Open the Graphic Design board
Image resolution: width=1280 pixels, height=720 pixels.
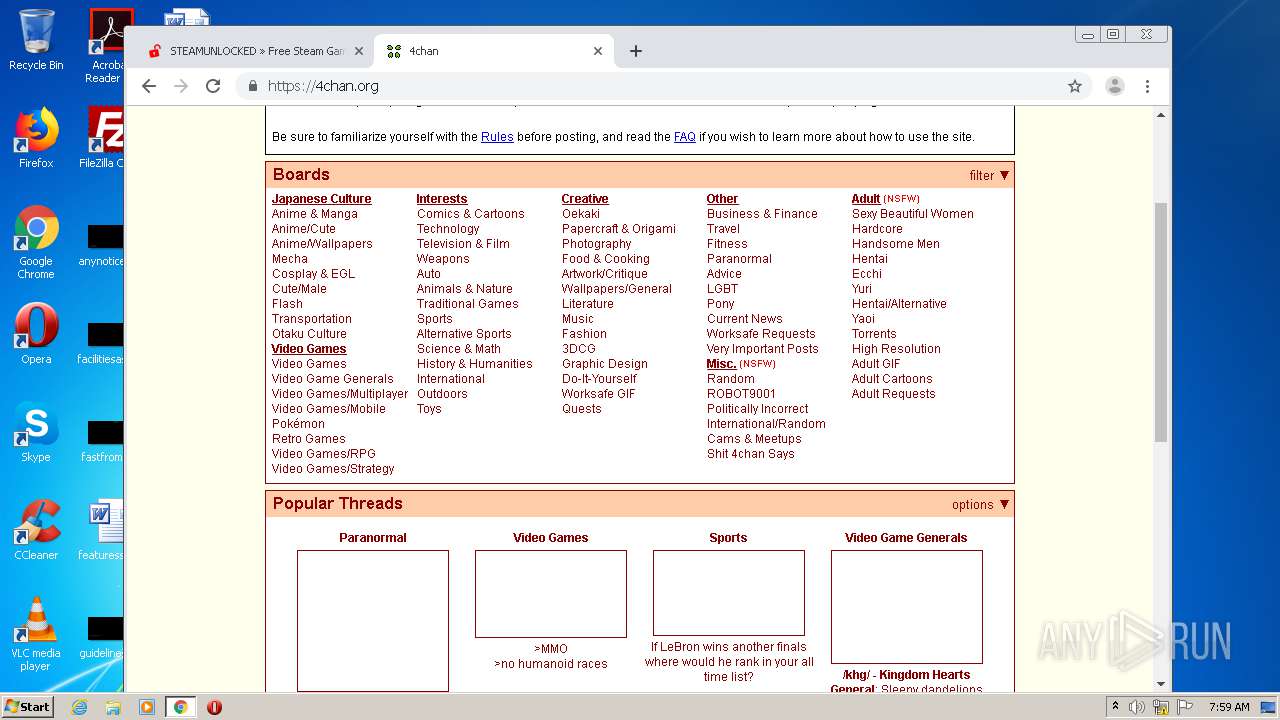[x=605, y=364]
